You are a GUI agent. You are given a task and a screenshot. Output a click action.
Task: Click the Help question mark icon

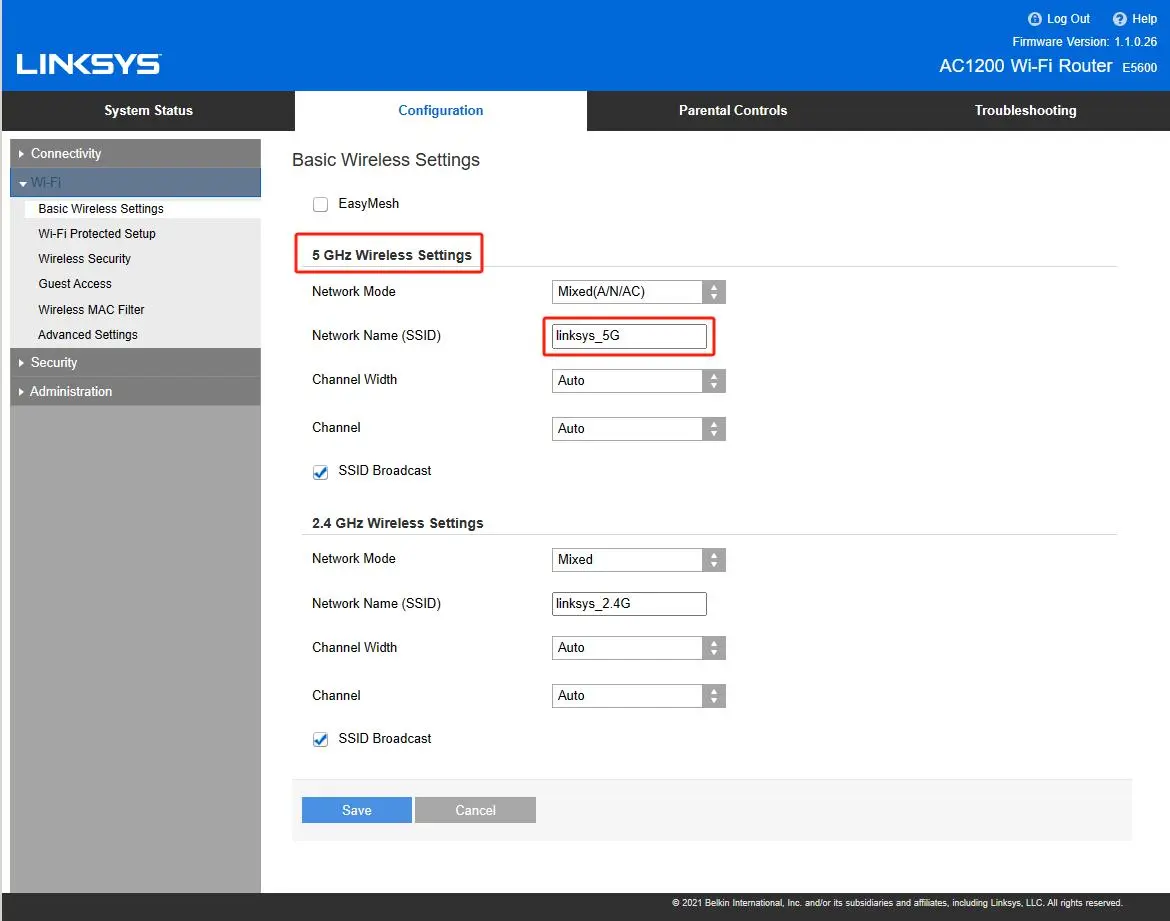[x=1119, y=19]
